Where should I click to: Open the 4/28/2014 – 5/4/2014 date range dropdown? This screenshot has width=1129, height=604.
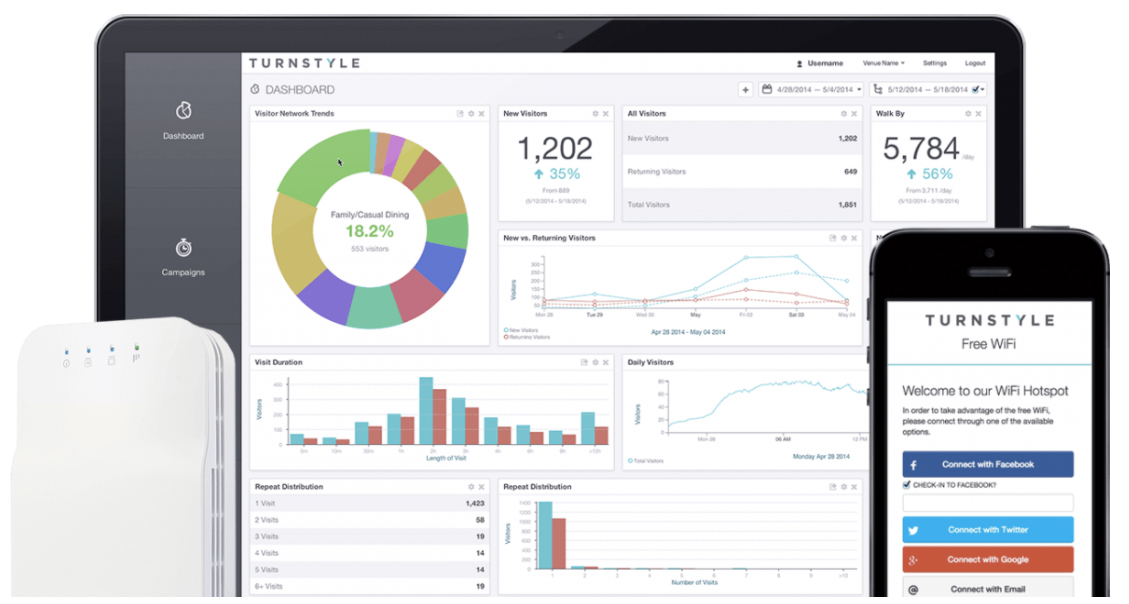811,90
